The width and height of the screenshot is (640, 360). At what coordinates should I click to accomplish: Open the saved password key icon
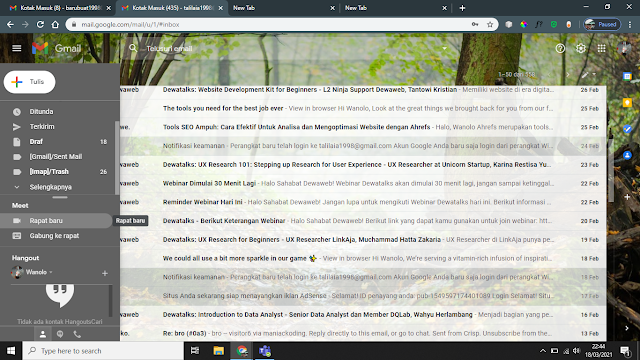[475, 24]
